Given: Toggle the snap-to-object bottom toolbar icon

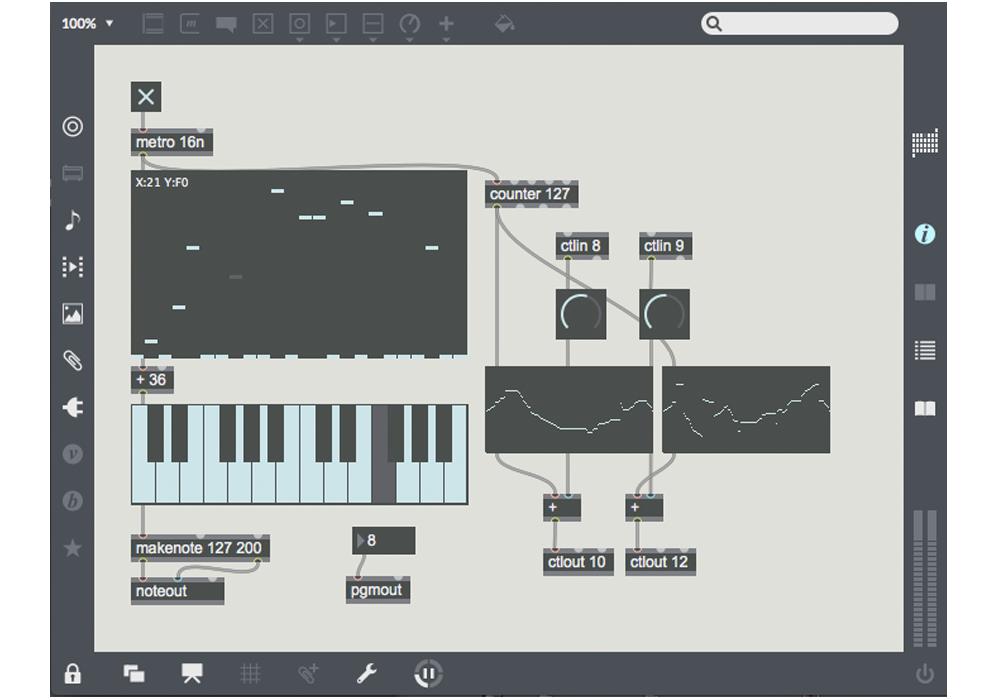Looking at the screenshot, I should click(x=308, y=673).
